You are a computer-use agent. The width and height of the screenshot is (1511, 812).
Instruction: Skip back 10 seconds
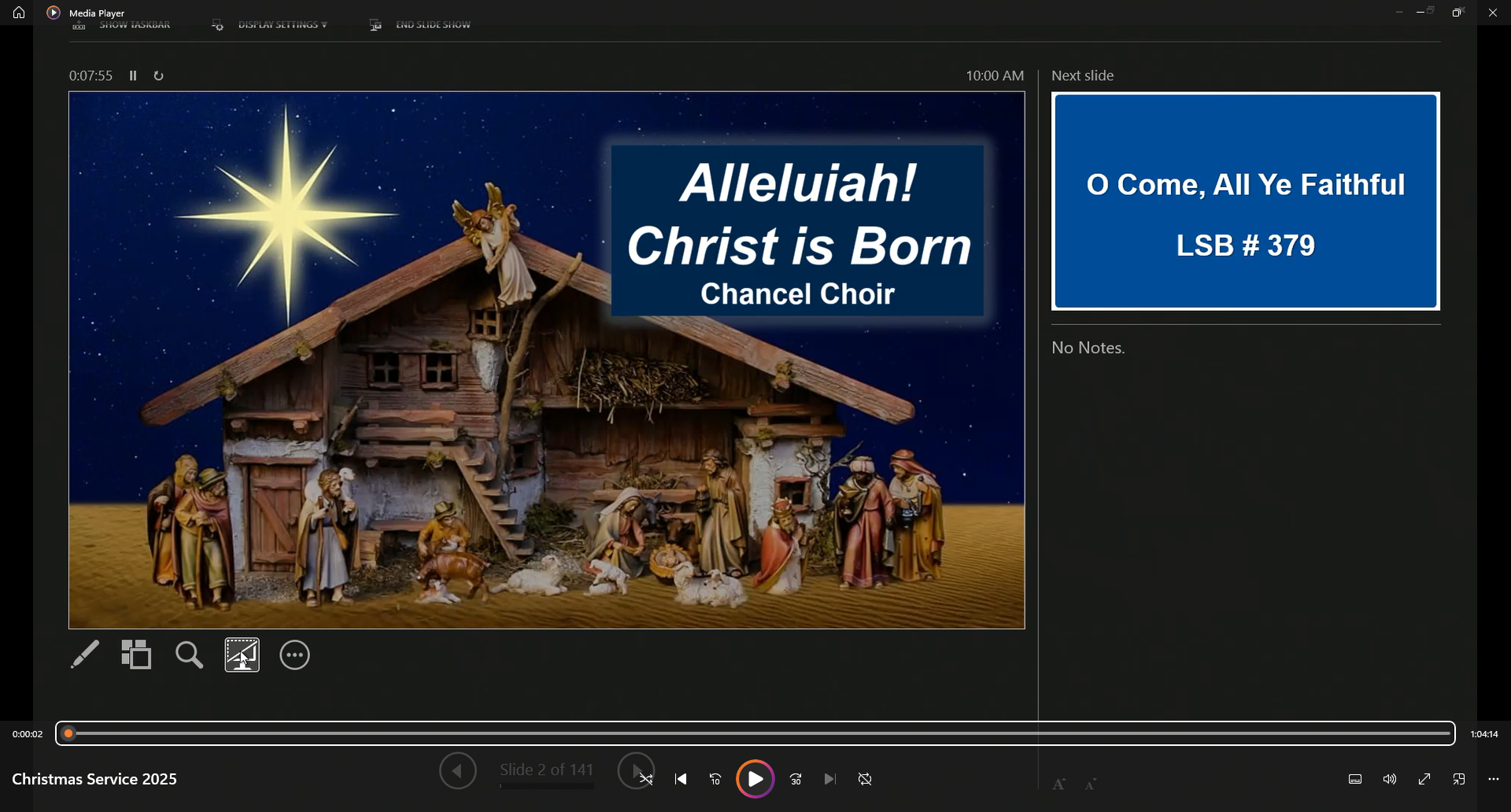click(715, 779)
